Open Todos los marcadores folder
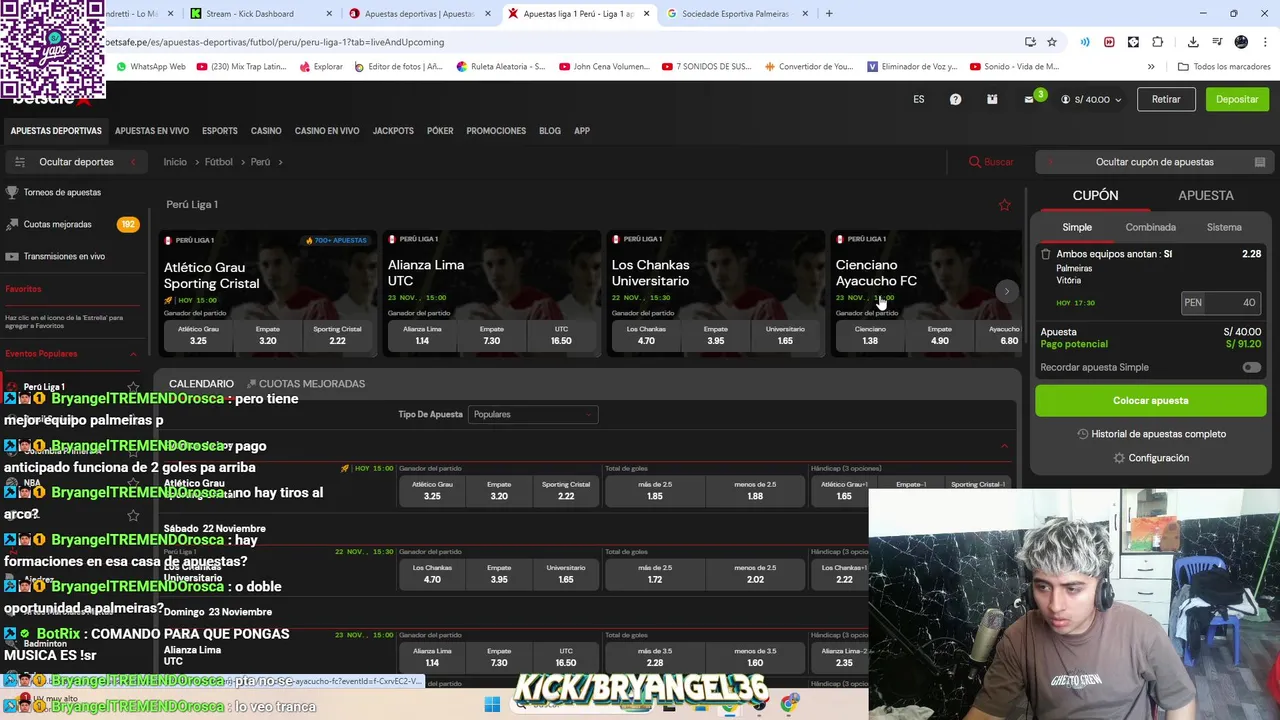1280x720 pixels. tap(1224, 67)
